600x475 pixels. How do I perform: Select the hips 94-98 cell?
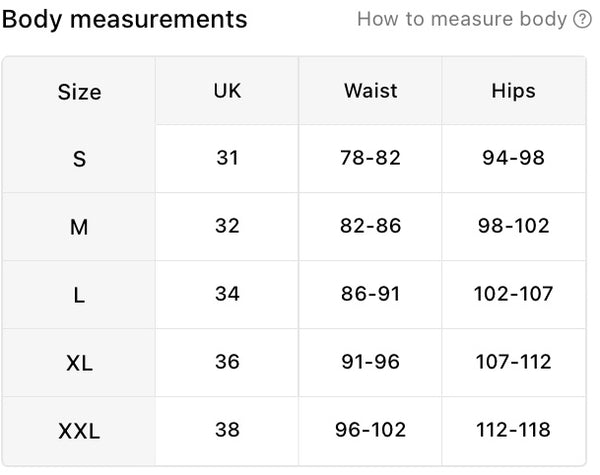[x=513, y=158]
